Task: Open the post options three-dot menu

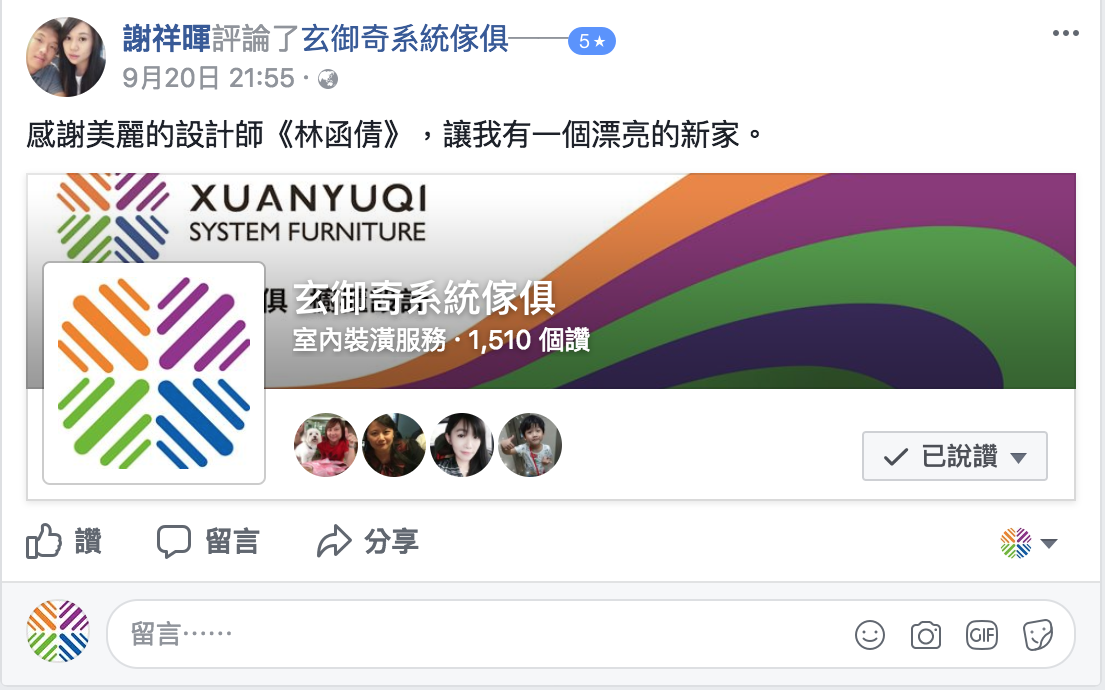Action: [1065, 33]
